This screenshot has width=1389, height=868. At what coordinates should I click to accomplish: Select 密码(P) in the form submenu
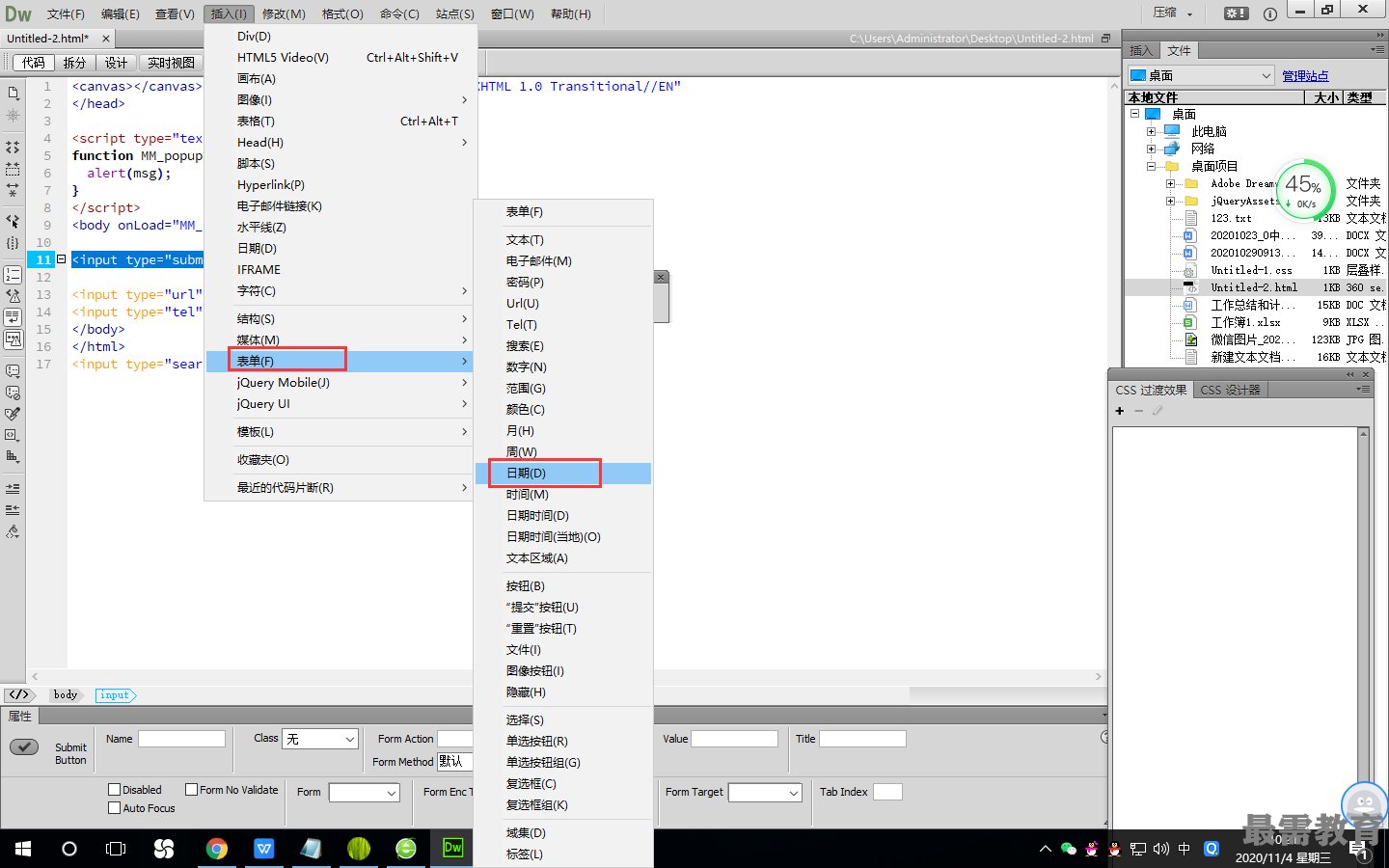(x=563, y=282)
